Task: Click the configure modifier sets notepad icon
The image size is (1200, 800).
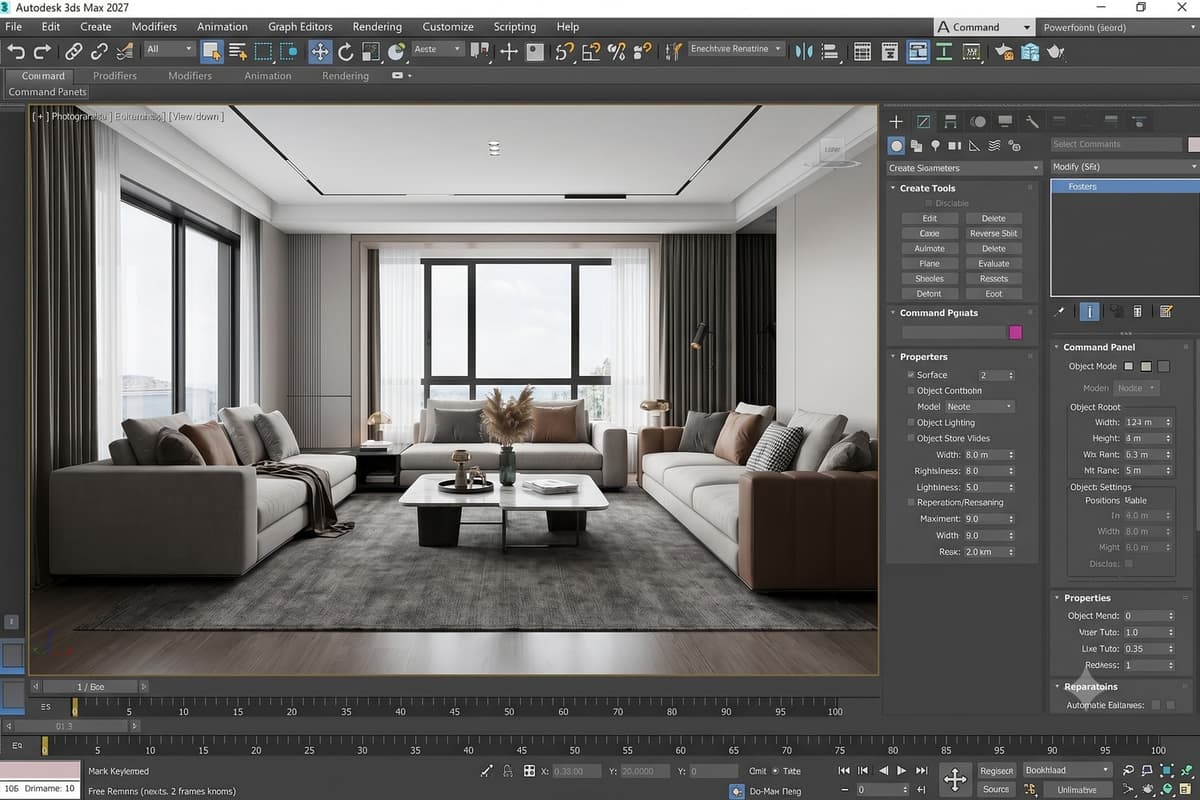Action: [x=1166, y=312]
